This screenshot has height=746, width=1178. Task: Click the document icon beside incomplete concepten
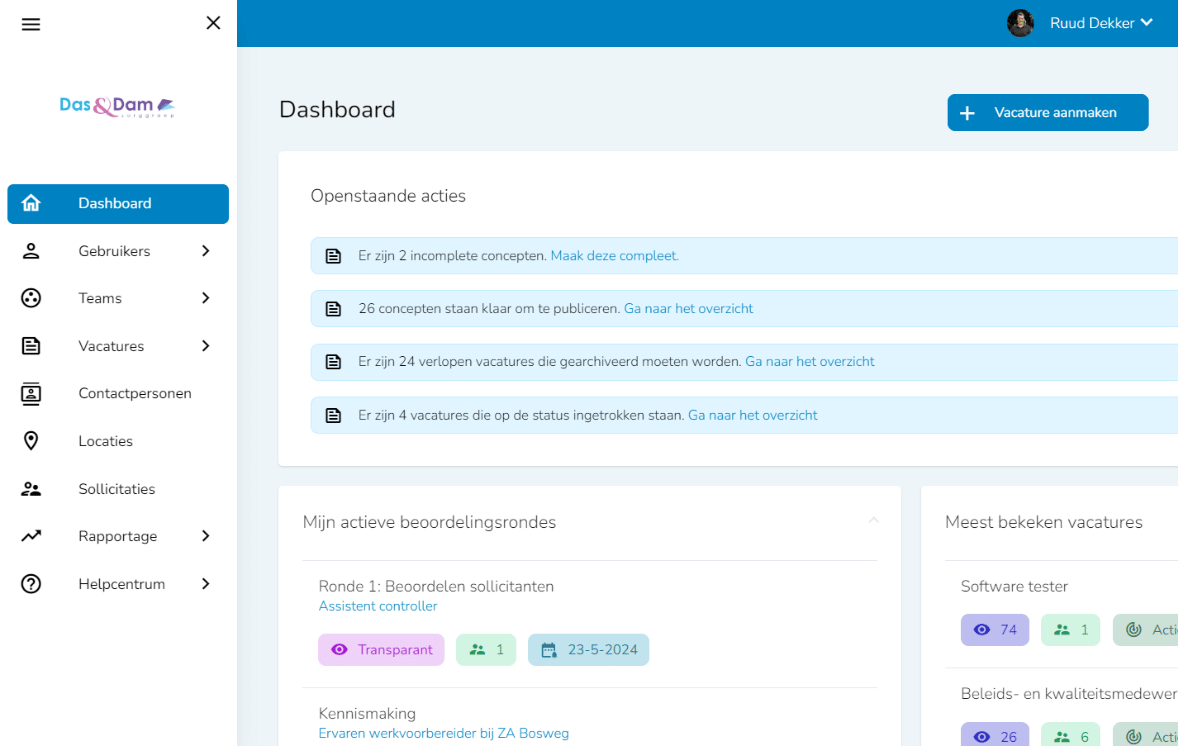coord(333,255)
